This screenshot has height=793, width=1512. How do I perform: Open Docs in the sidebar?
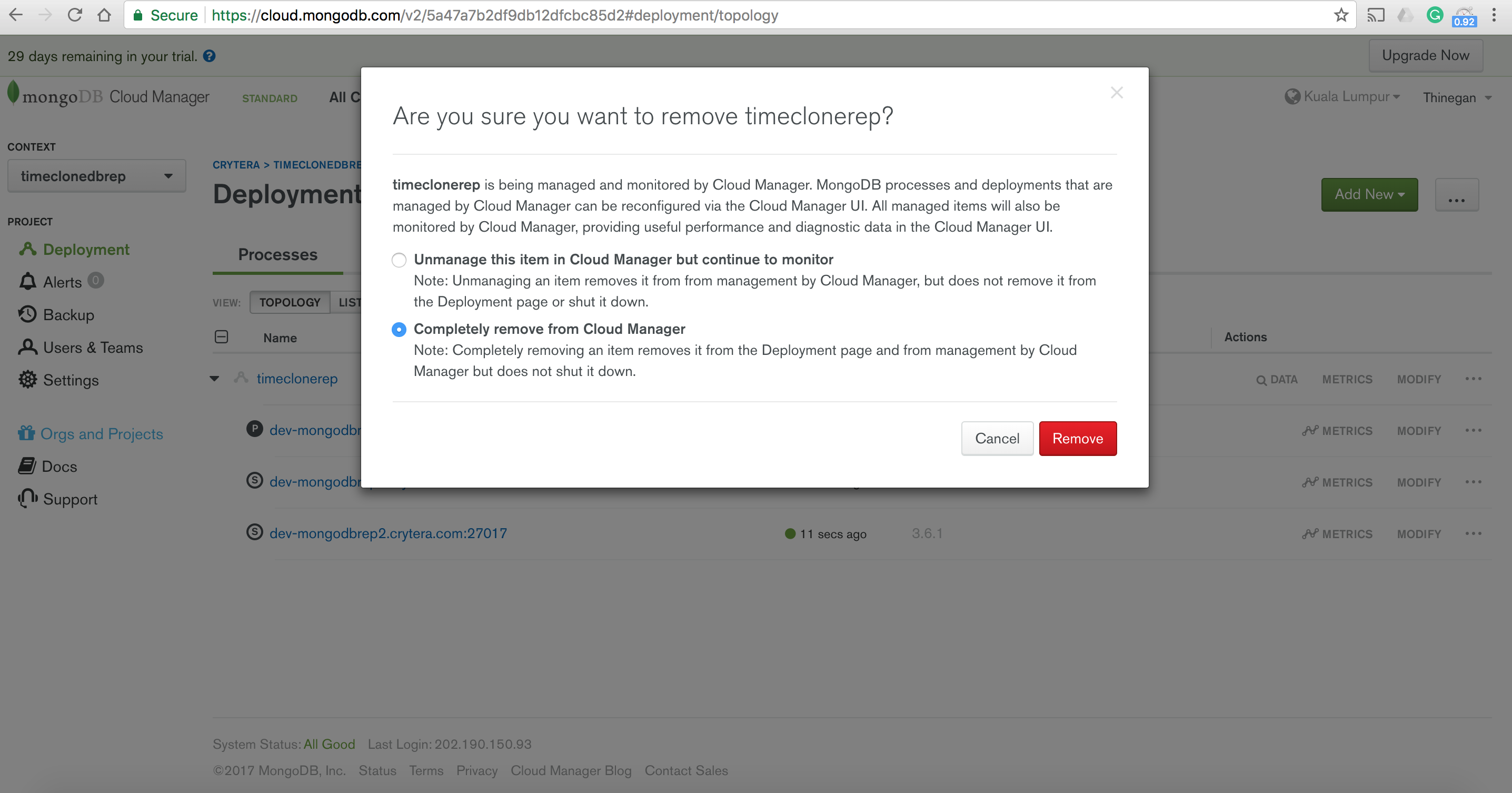(48, 467)
